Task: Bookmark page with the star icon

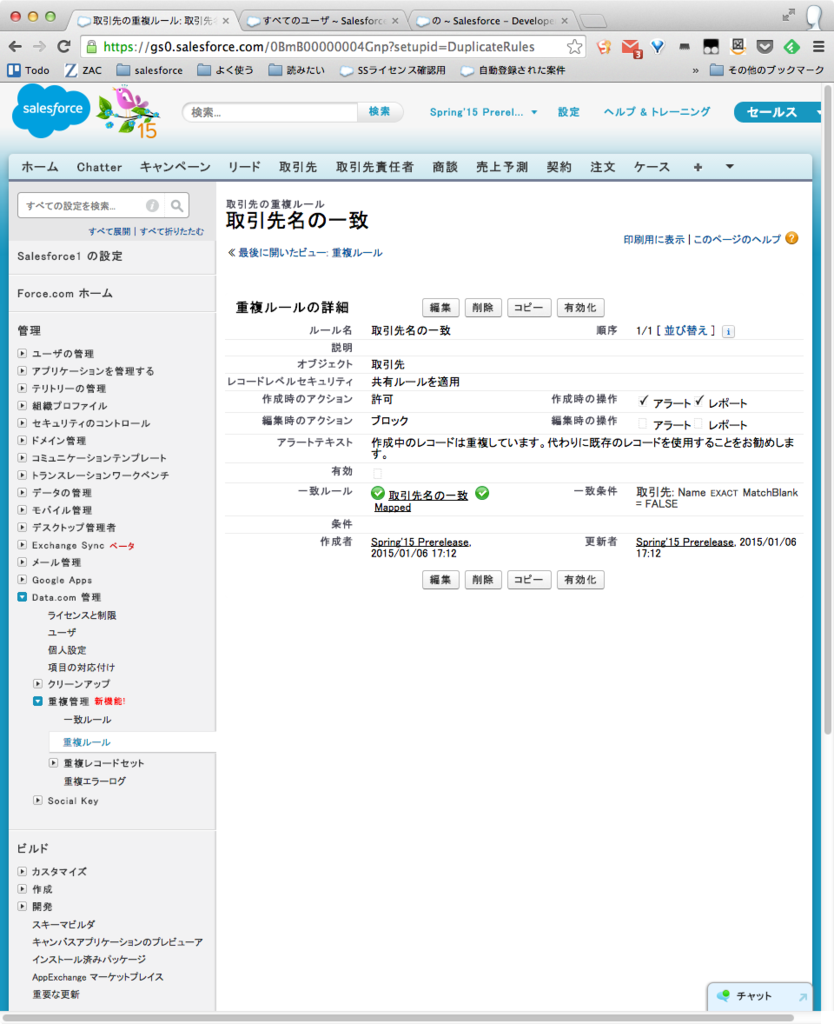Action: pyautogui.click(x=574, y=46)
